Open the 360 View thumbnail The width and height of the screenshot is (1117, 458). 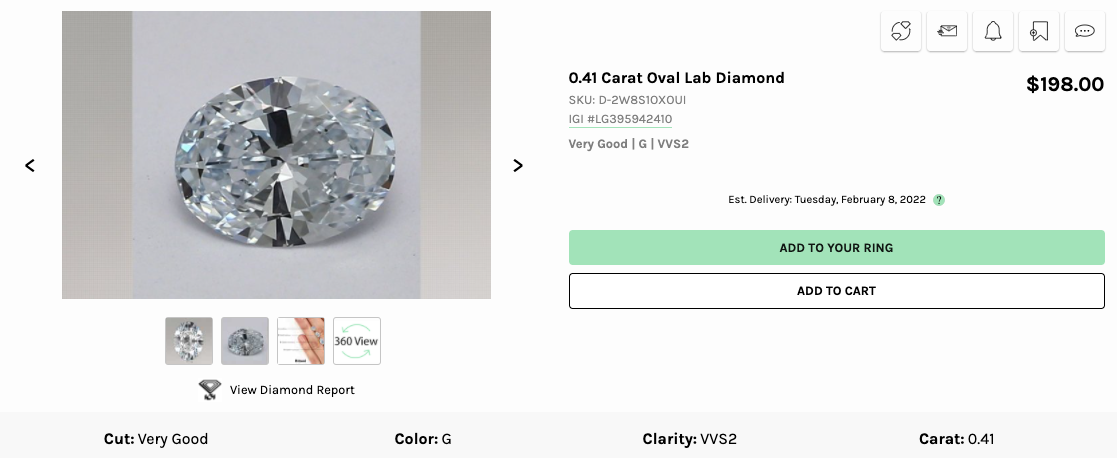pyautogui.click(x=357, y=341)
